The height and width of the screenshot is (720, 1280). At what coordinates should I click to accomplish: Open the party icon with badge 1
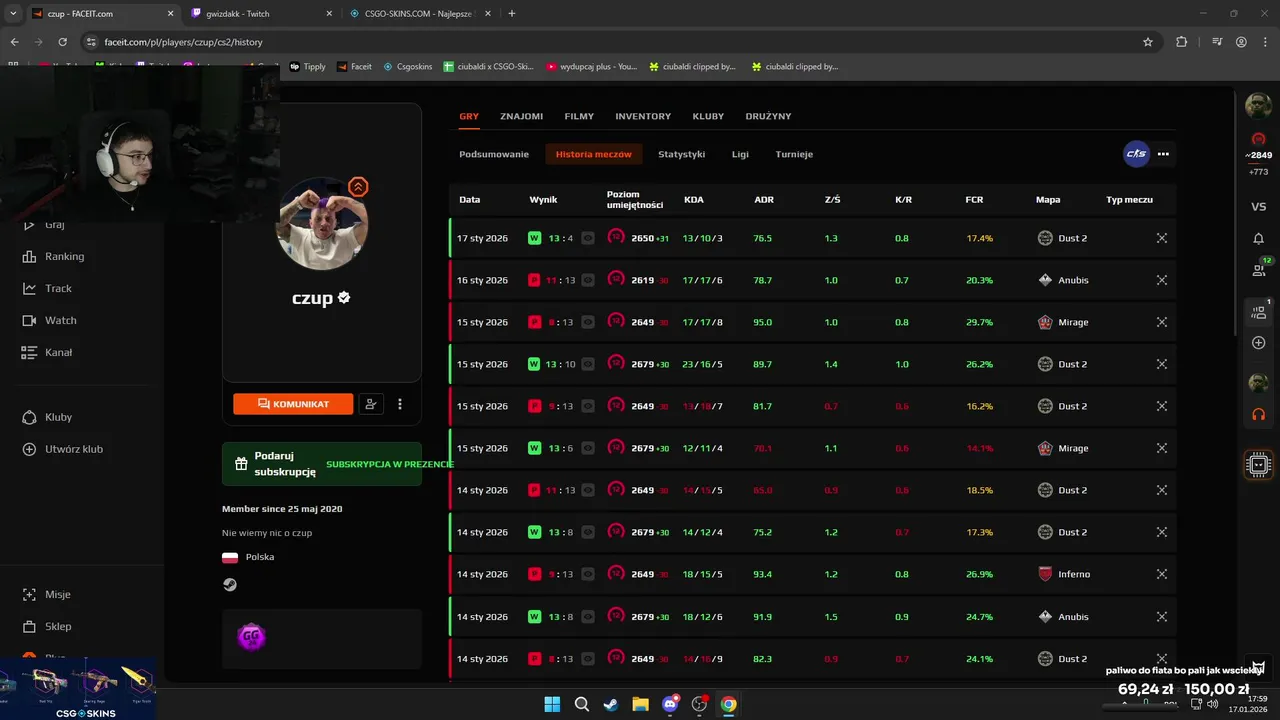point(1259,311)
